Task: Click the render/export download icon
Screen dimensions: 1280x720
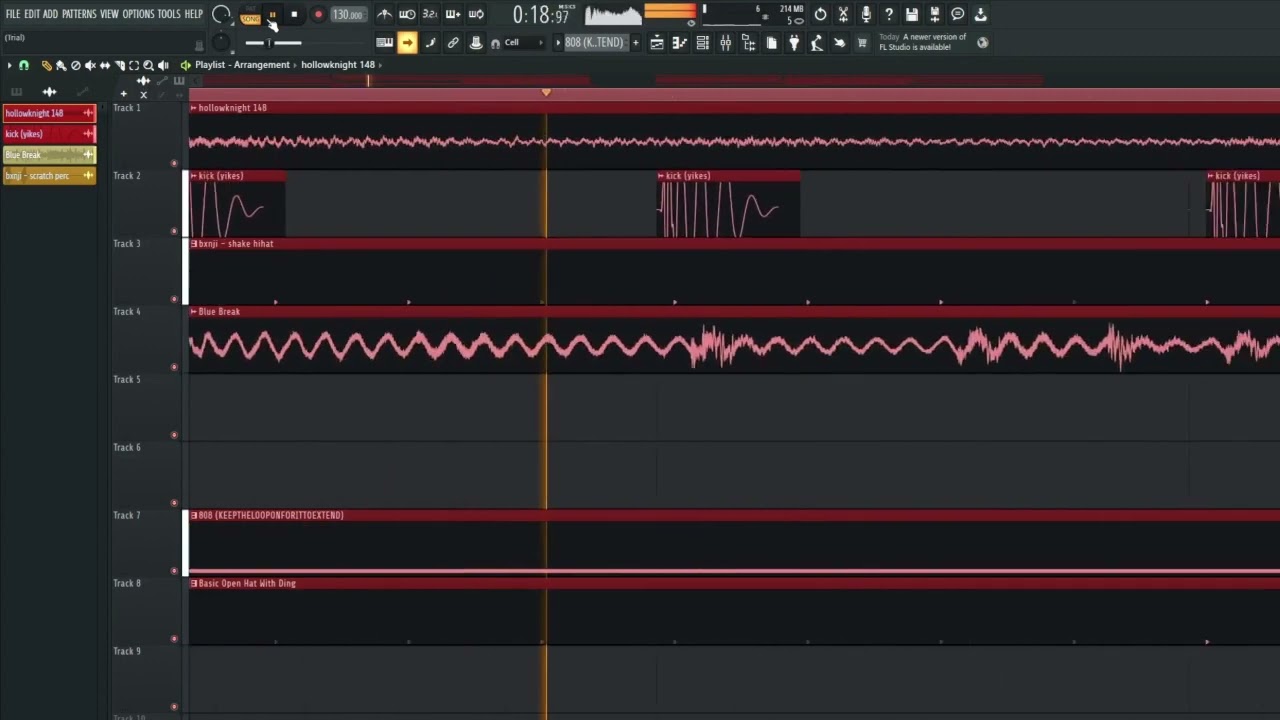Action: 981,15
